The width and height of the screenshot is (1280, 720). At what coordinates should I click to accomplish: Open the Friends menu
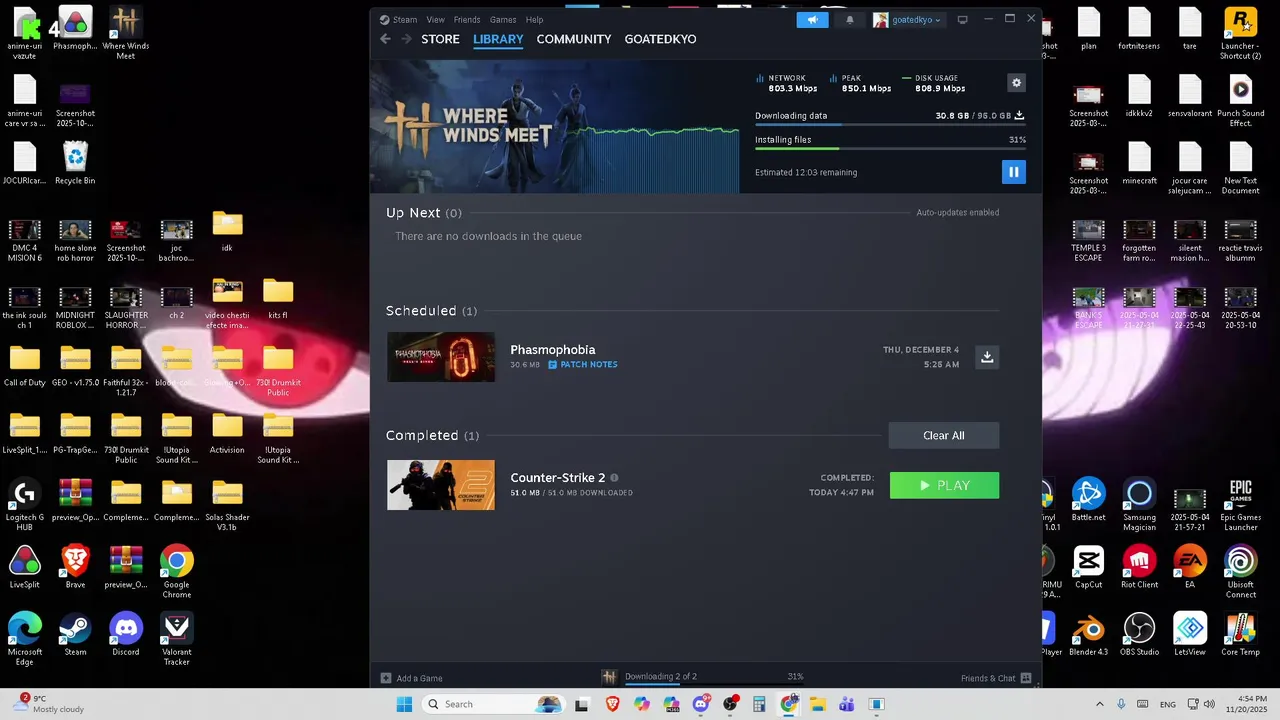coord(467,20)
